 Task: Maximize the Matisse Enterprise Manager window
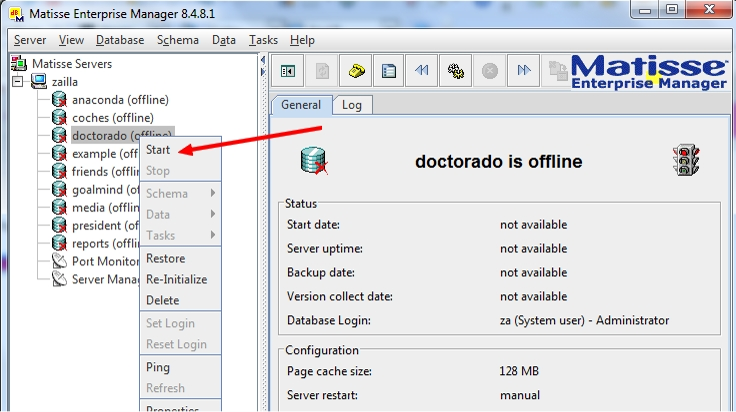coord(672,9)
